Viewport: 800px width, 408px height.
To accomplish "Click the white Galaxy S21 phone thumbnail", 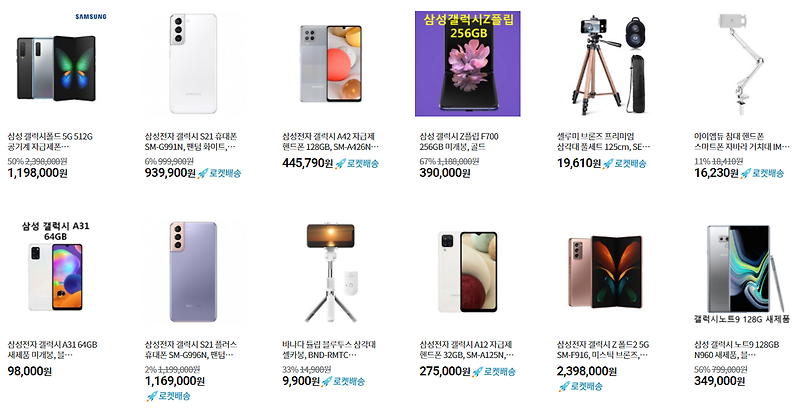I will (193, 64).
